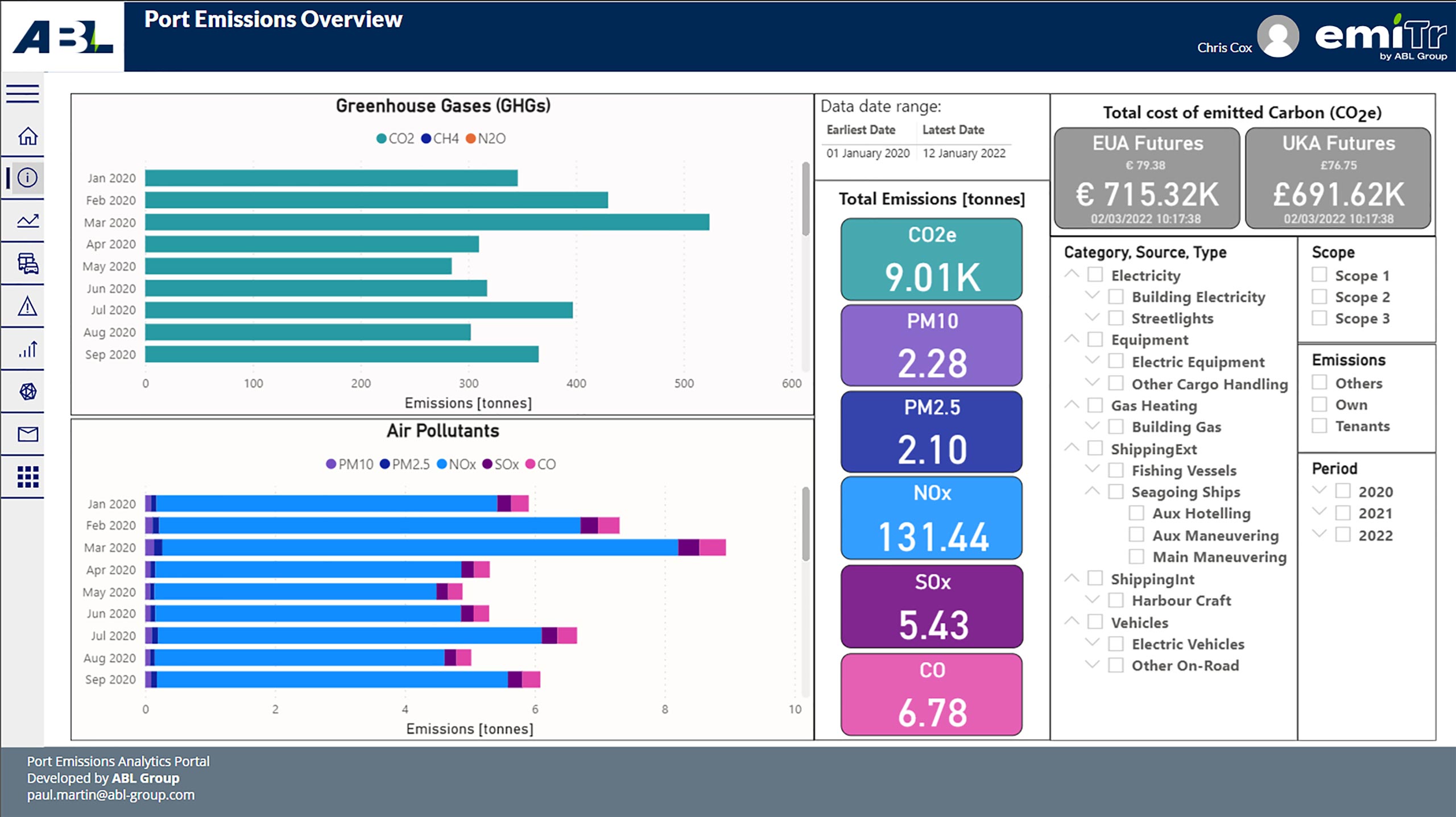Open the bar chart growth icon
The height and width of the screenshot is (817, 1456).
pyautogui.click(x=27, y=349)
